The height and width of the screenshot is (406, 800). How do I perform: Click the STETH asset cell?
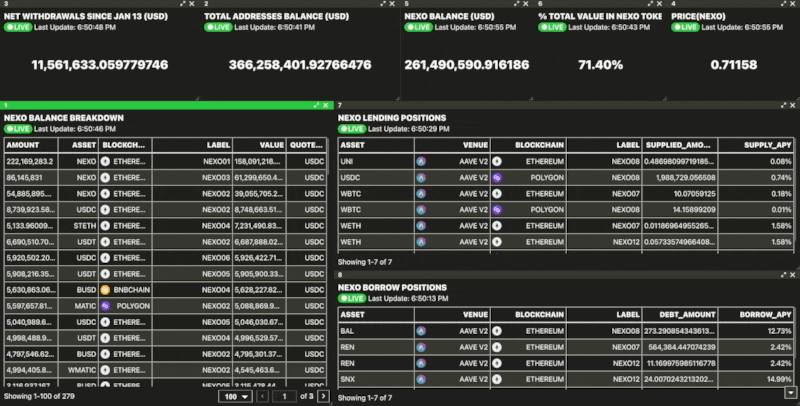click(78, 225)
